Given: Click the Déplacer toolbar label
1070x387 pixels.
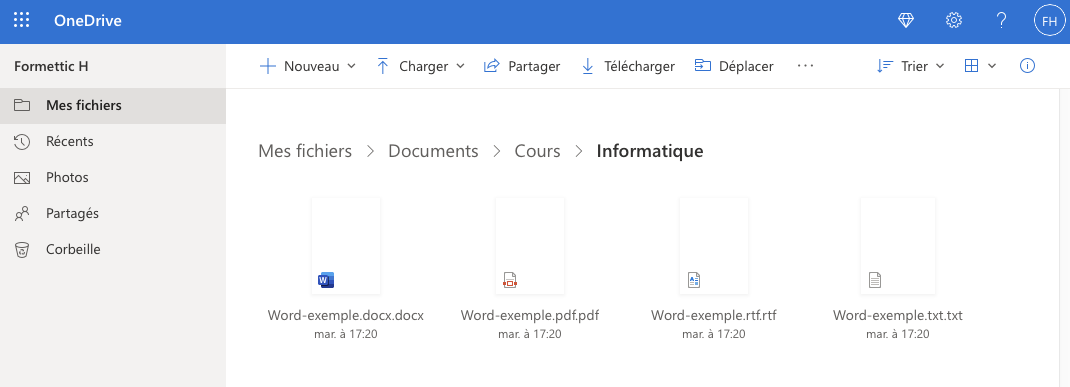Looking at the screenshot, I should [747, 66].
